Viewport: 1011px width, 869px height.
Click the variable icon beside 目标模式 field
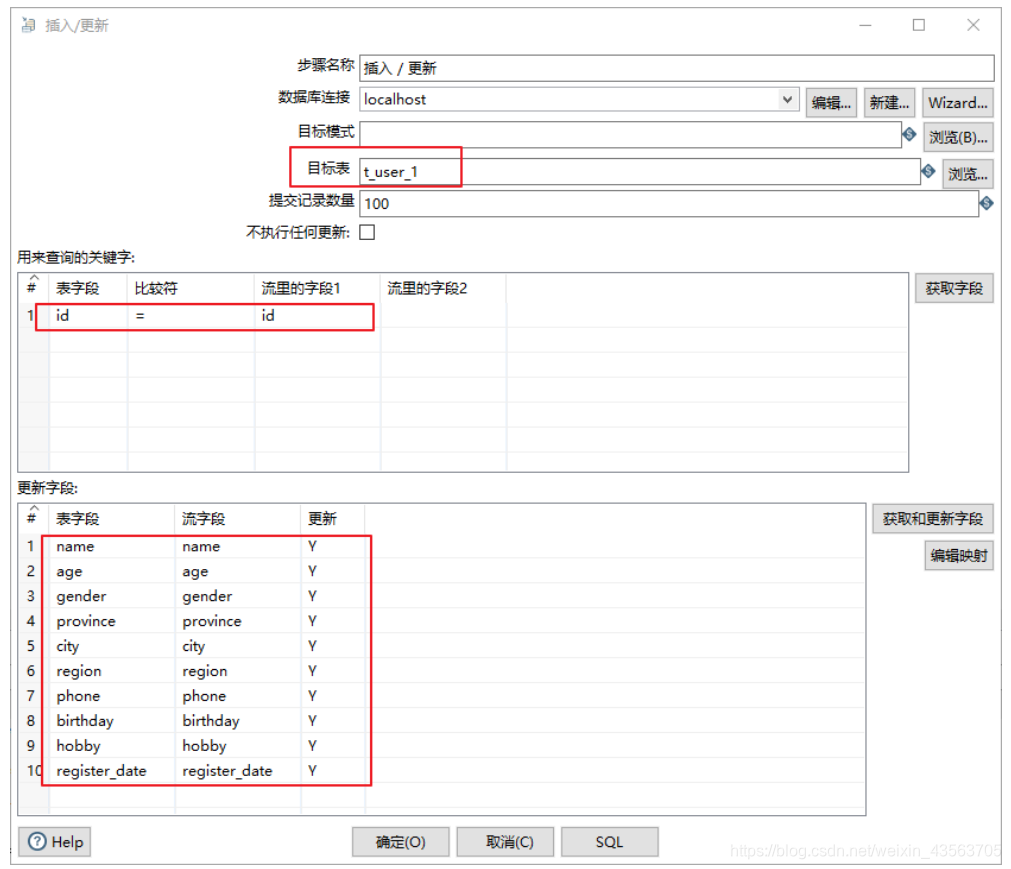pyautogui.click(x=909, y=134)
